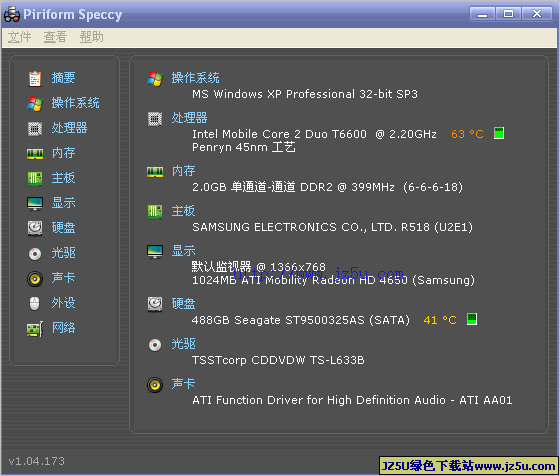Click the 内存 RAM stick icon in sidebar
560x476 pixels.
tap(35, 154)
